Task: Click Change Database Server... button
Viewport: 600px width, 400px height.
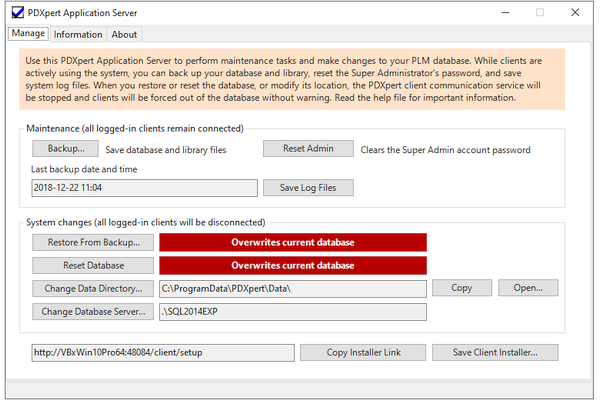Action: click(93, 312)
